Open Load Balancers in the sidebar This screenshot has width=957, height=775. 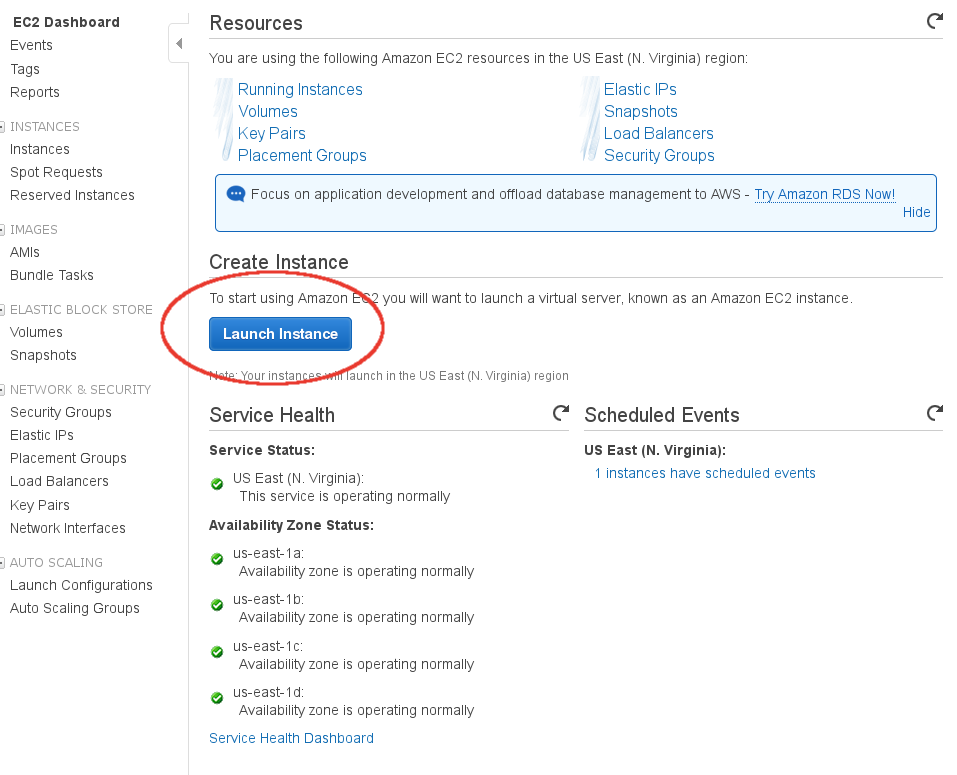pos(59,481)
